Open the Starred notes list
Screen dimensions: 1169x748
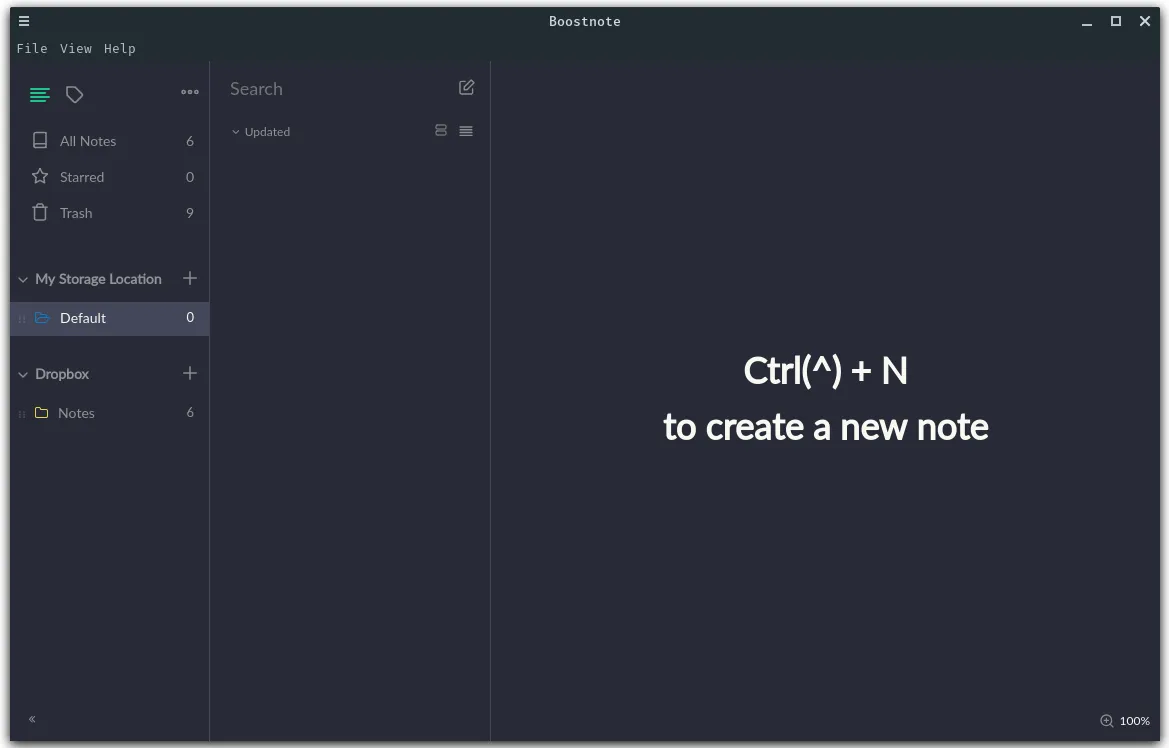(x=110, y=177)
